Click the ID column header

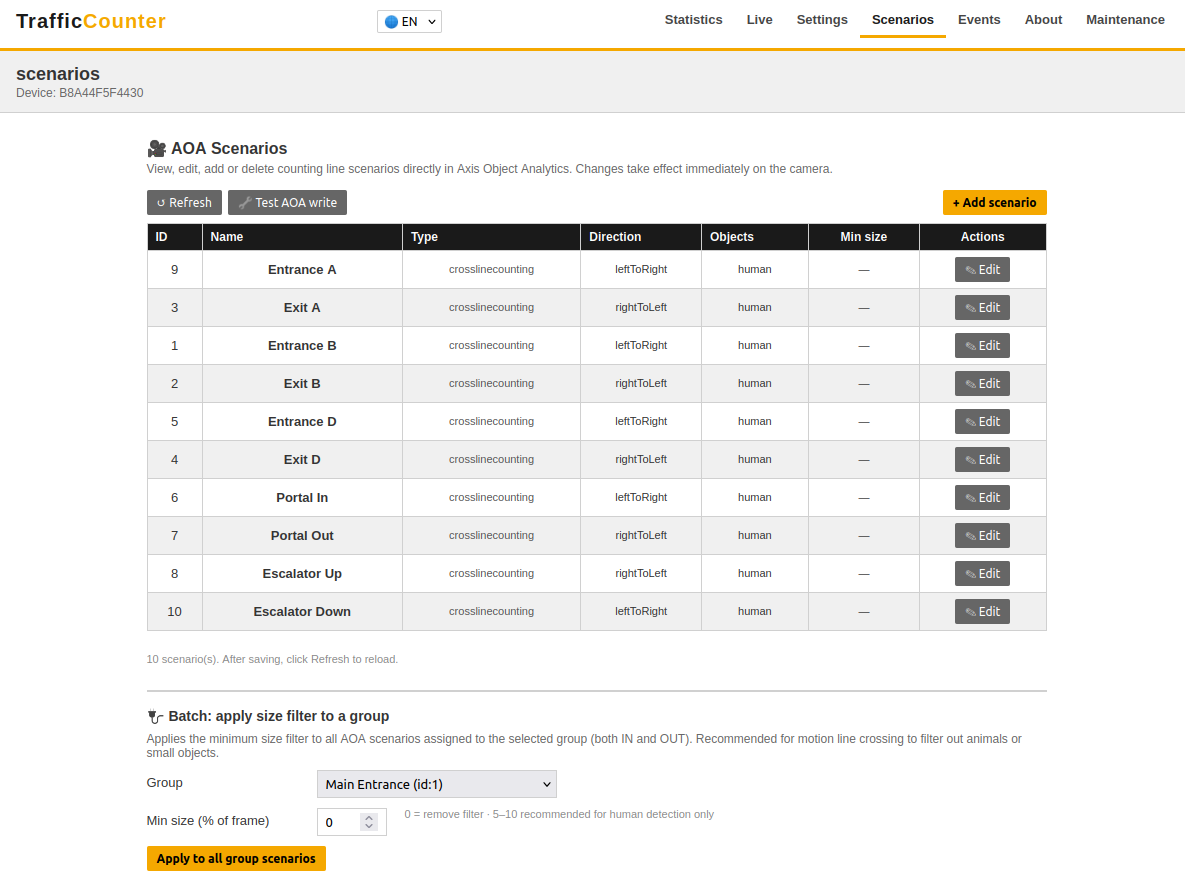(x=175, y=237)
